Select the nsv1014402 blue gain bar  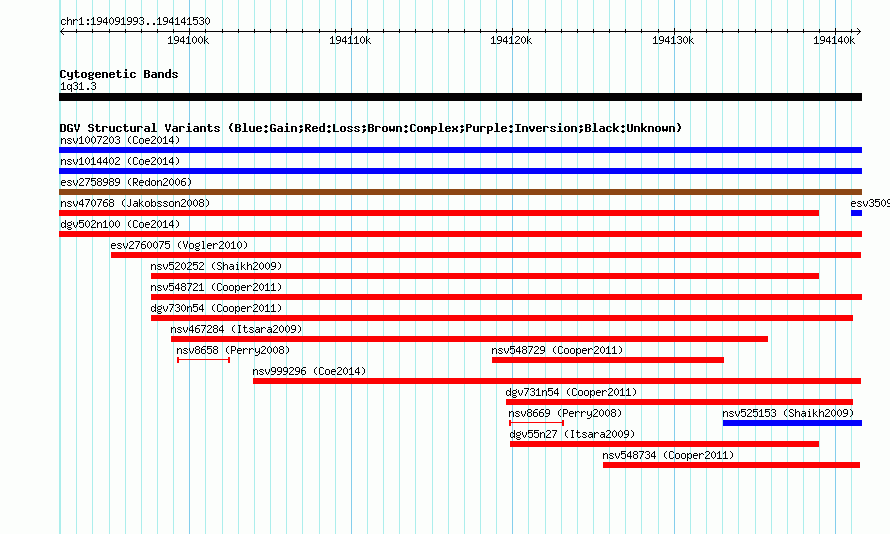tap(460, 171)
